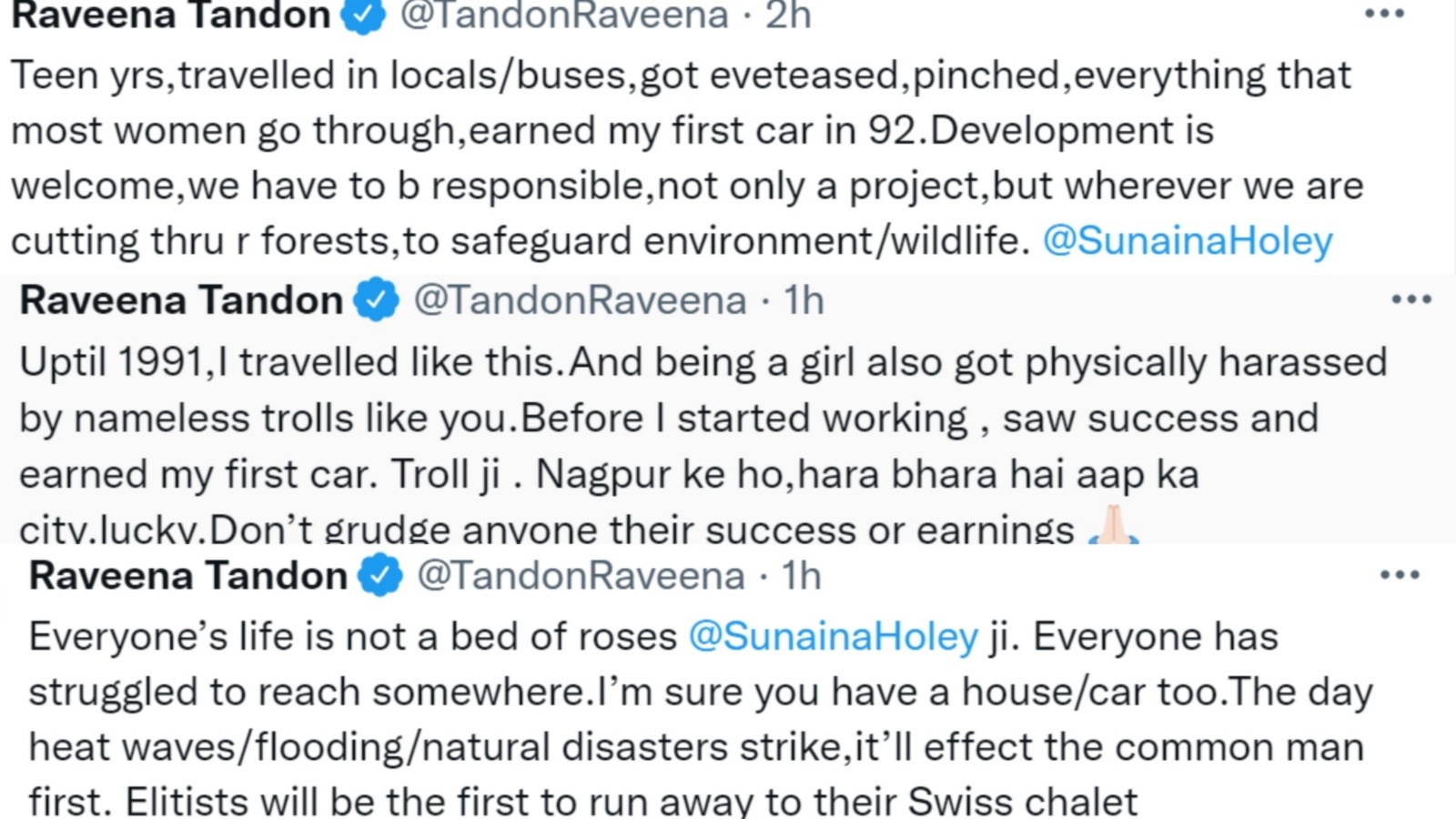Open Raveena Tandon name on 'Everyone's life' tweet
Image resolution: width=1456 pixels, height=819 pixels.
188,576
